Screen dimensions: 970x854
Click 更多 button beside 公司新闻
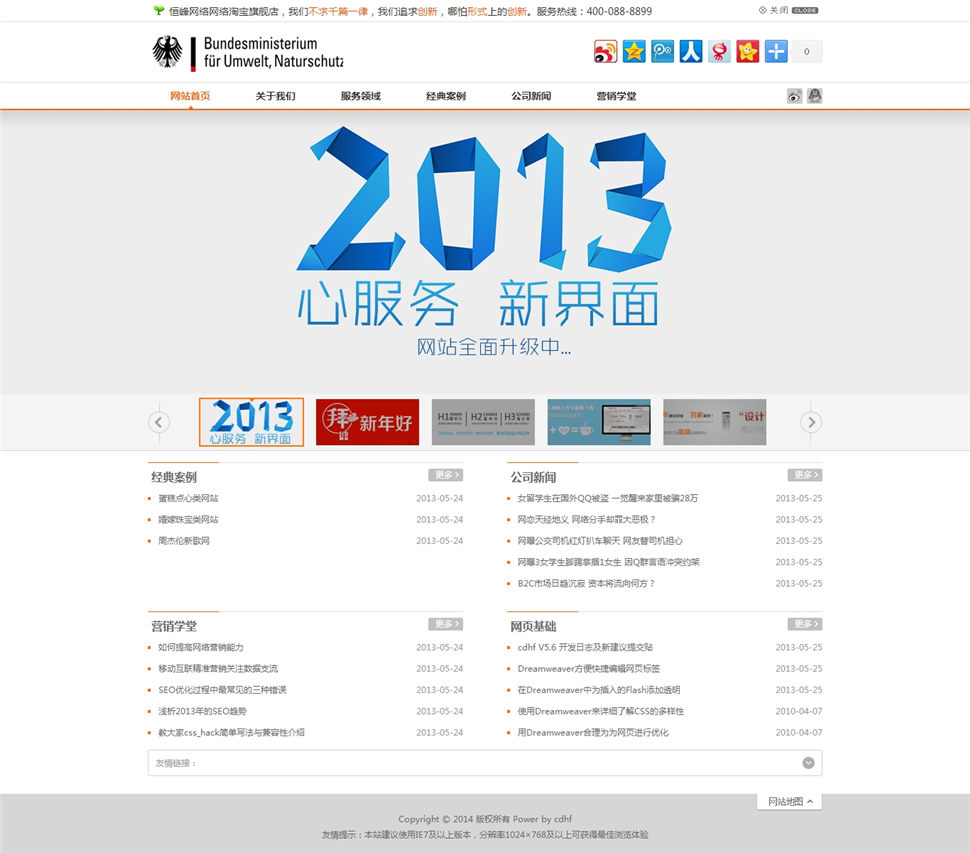point(804,475)
